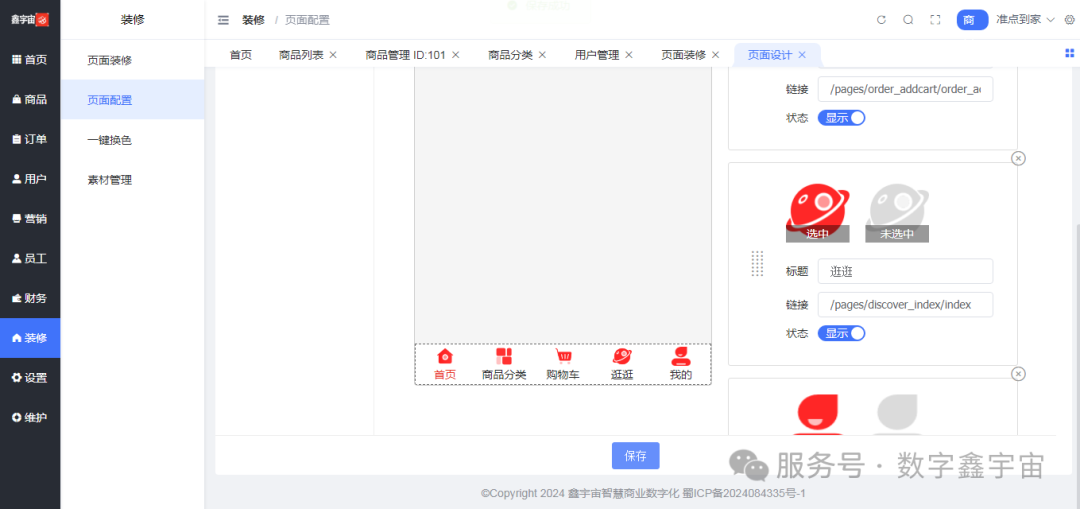Click the gray unselected person icon image
The height and width of the screenshot is (509, 1080).
tap(897, 415)
